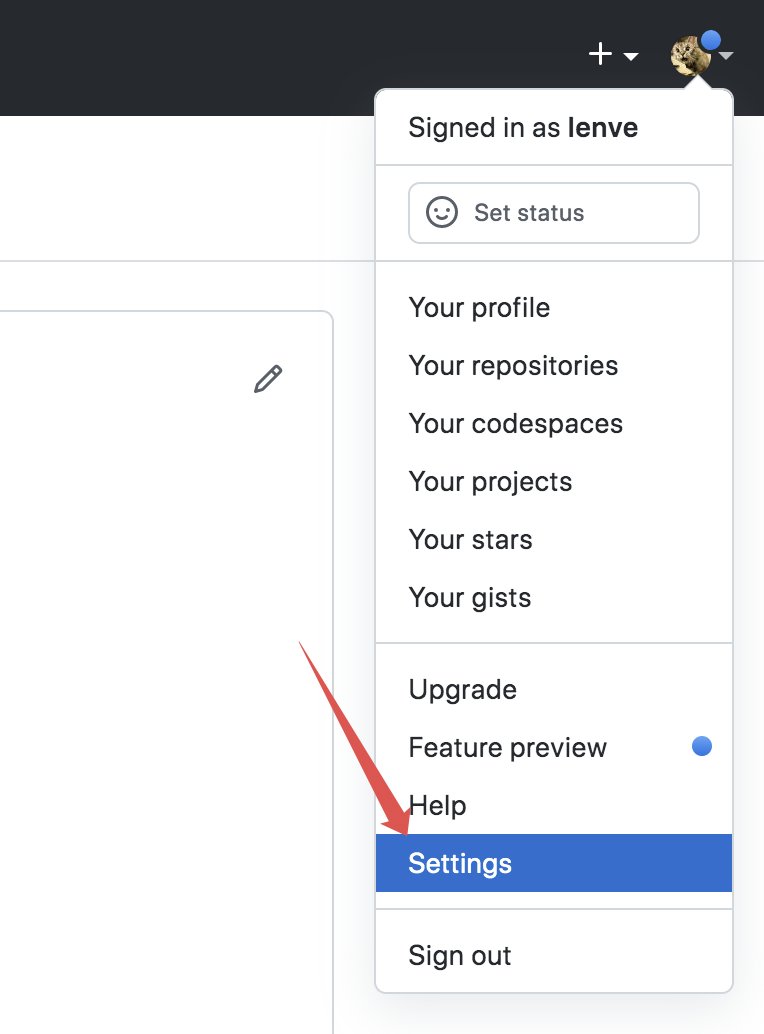Click Sign out
This screenshot has width=764, height=1034.
460,956
